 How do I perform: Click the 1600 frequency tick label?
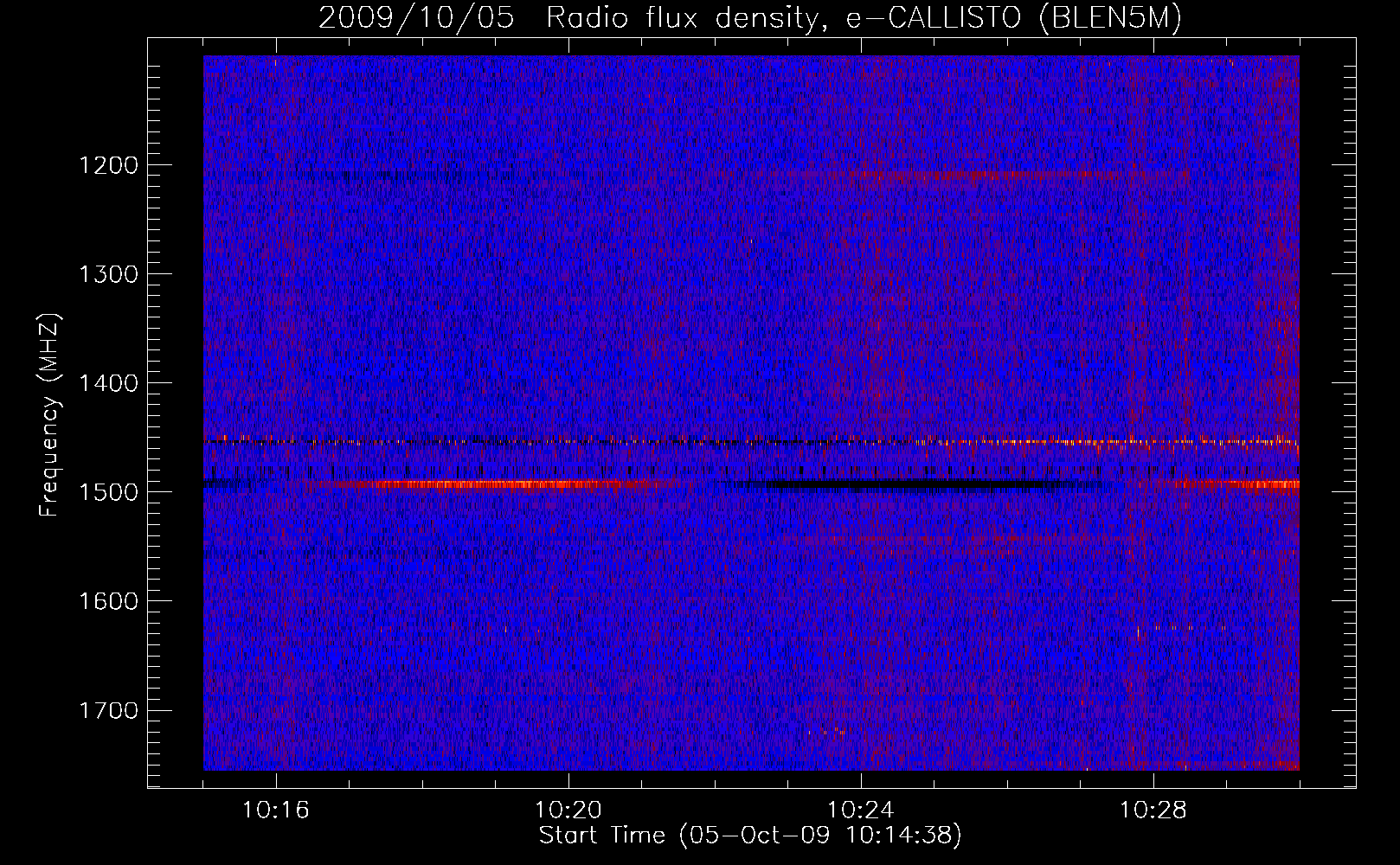[x=108, y=601]
